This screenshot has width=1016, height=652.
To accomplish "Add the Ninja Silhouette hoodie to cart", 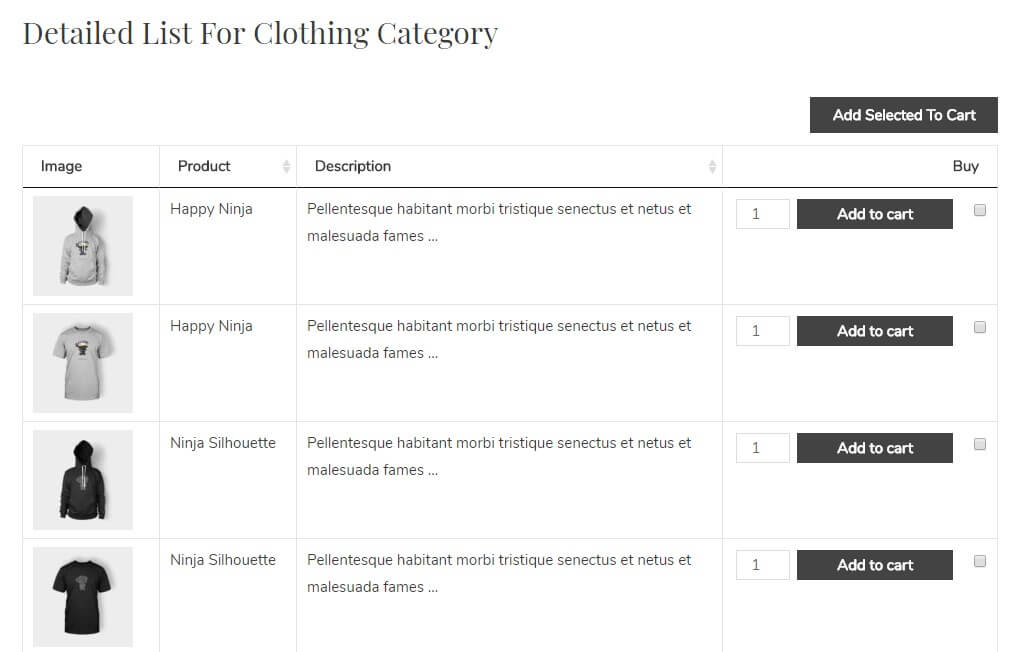I will (x=874, y=448).
